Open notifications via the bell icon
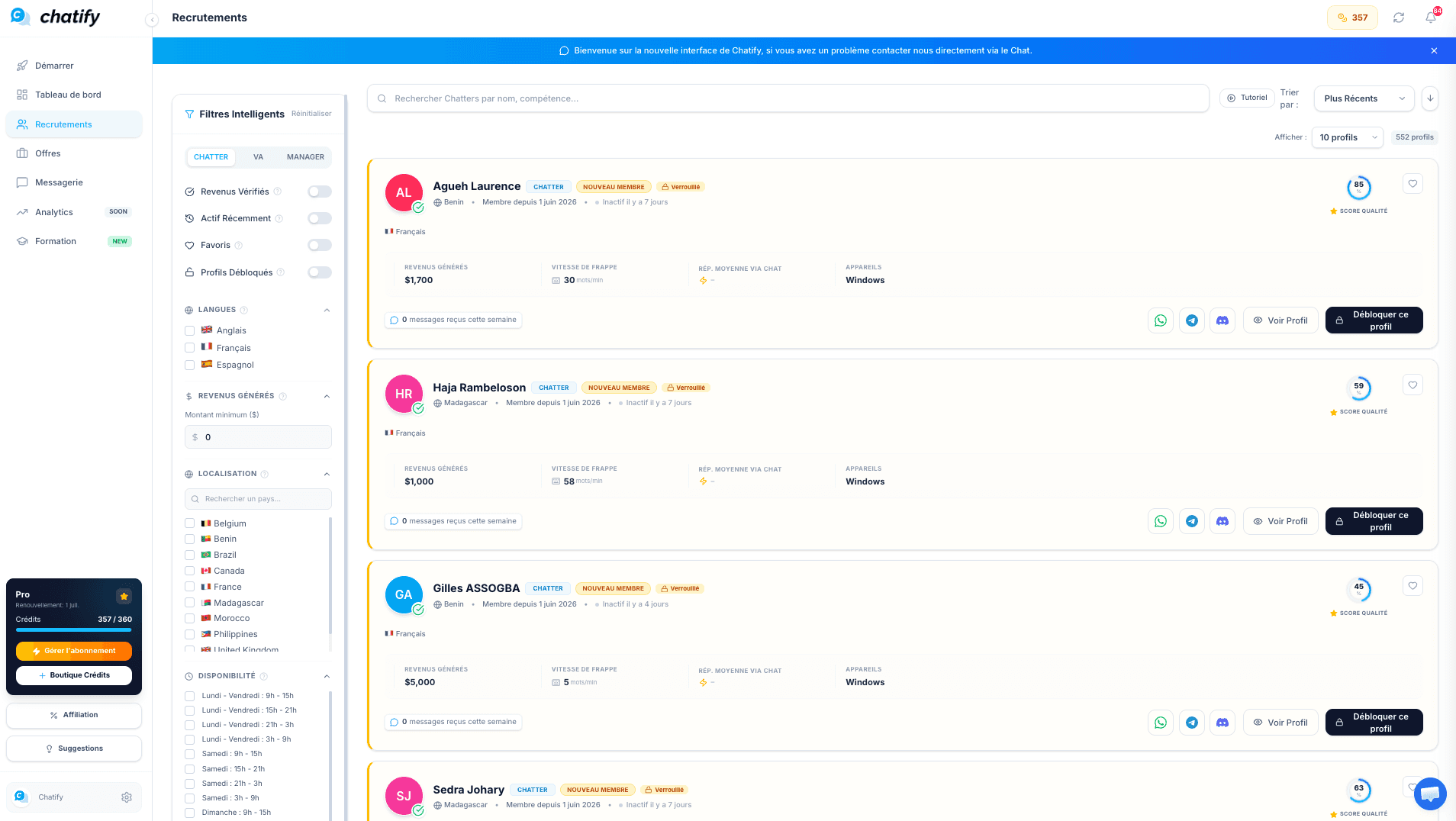Screen dimensions: 1456x821 [1431, 18]
